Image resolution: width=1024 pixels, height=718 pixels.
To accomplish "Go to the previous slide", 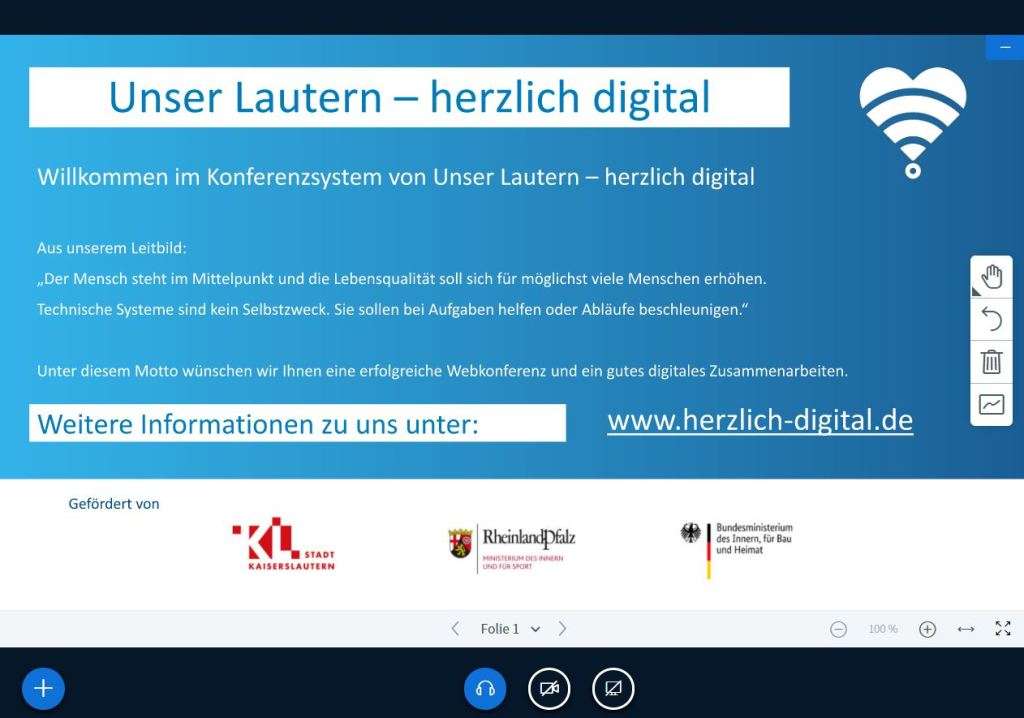I will point(456,629).
